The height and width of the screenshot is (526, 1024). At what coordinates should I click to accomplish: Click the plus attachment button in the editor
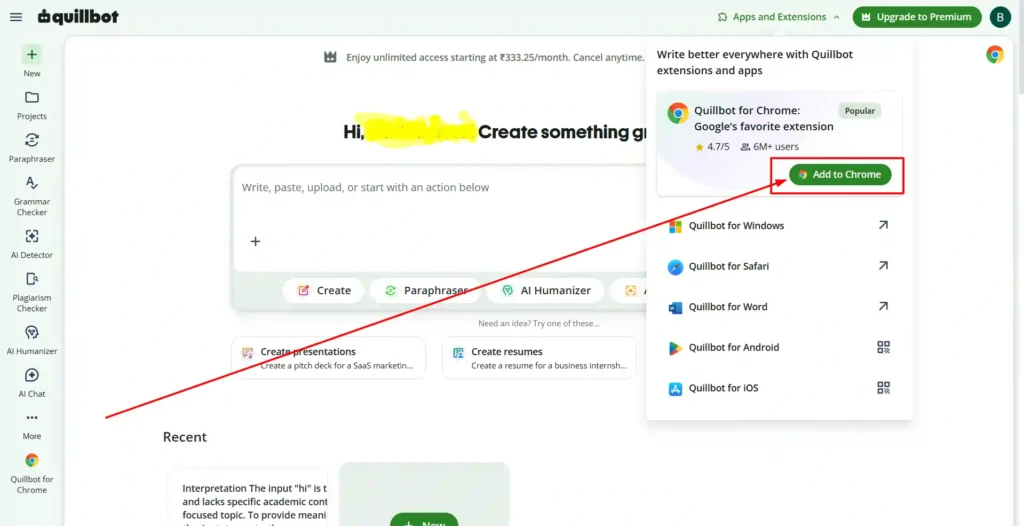255,241
